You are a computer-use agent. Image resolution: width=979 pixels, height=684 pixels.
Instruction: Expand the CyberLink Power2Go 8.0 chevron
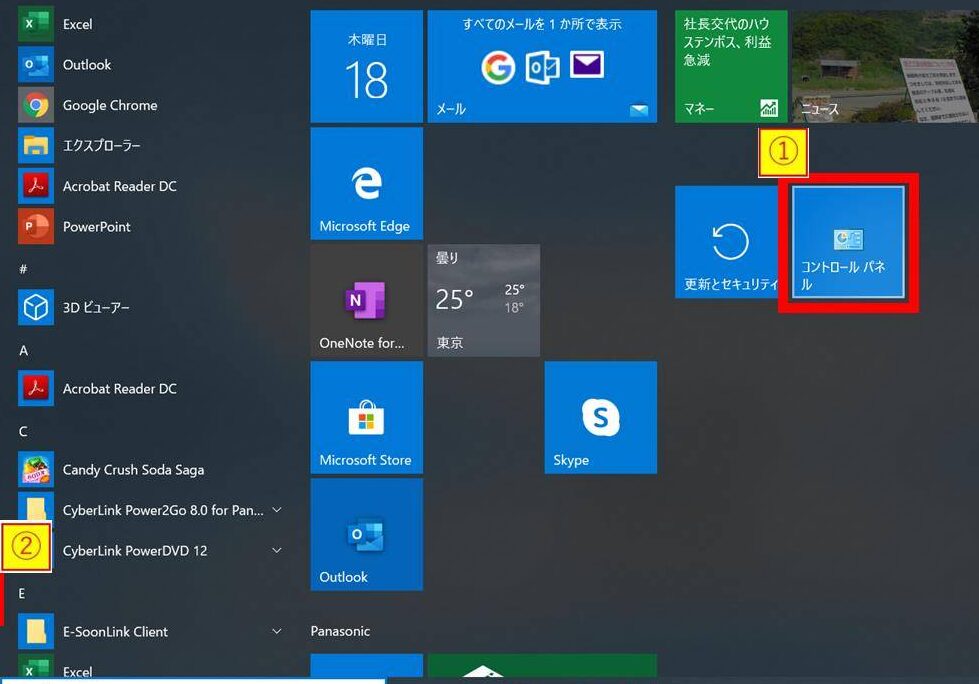[277, 510]
